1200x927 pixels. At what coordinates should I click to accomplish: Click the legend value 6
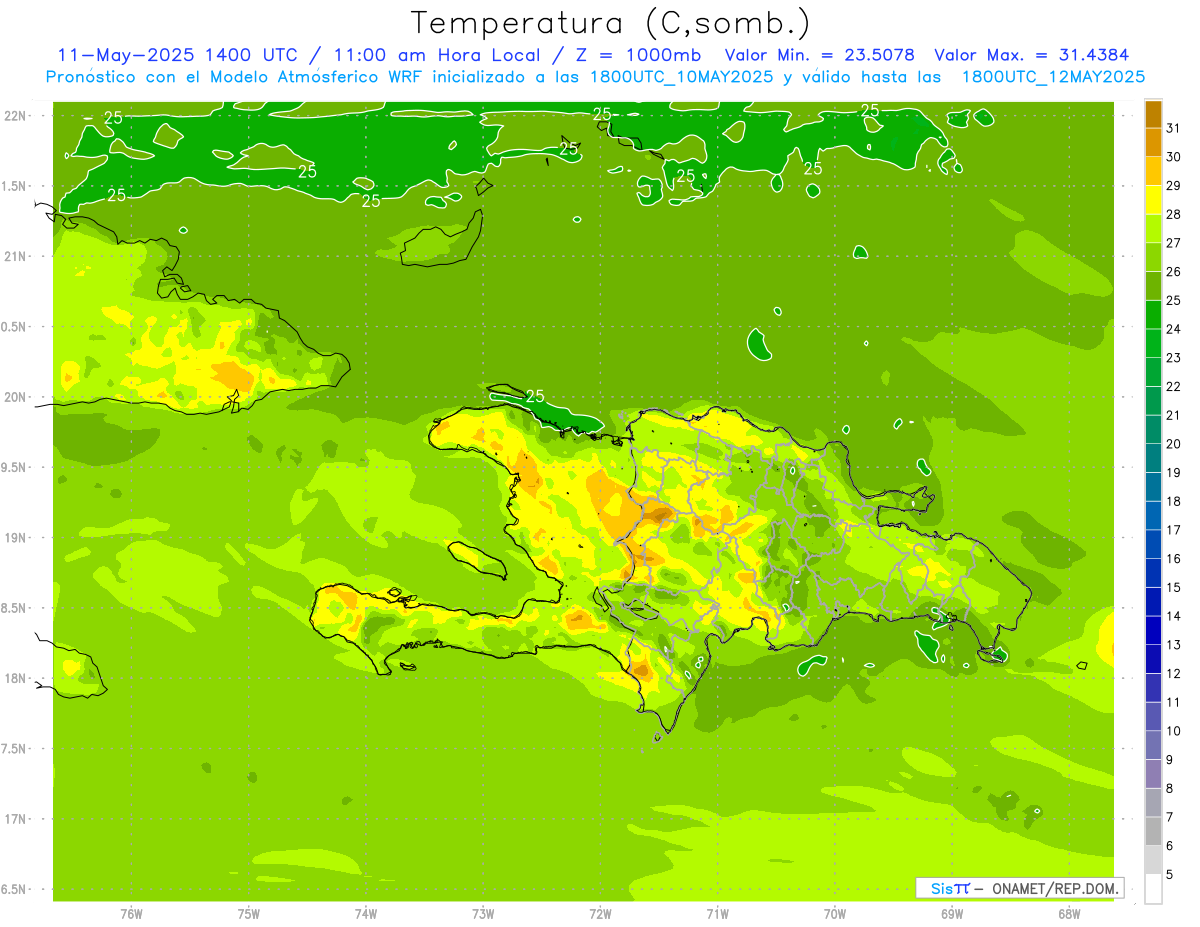pos(1169,846)
